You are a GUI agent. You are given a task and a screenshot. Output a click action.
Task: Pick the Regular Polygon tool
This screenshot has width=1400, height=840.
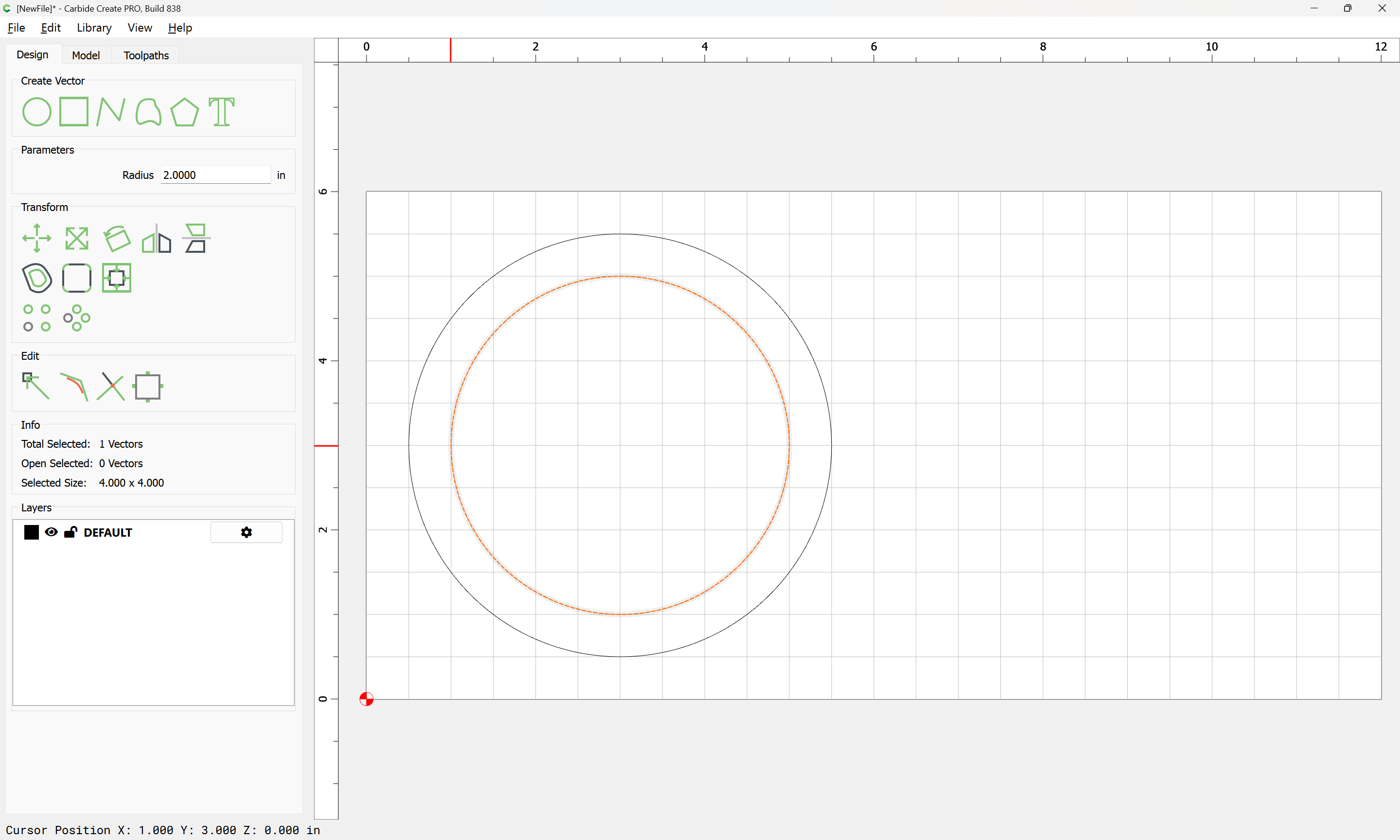pos(184,111)
